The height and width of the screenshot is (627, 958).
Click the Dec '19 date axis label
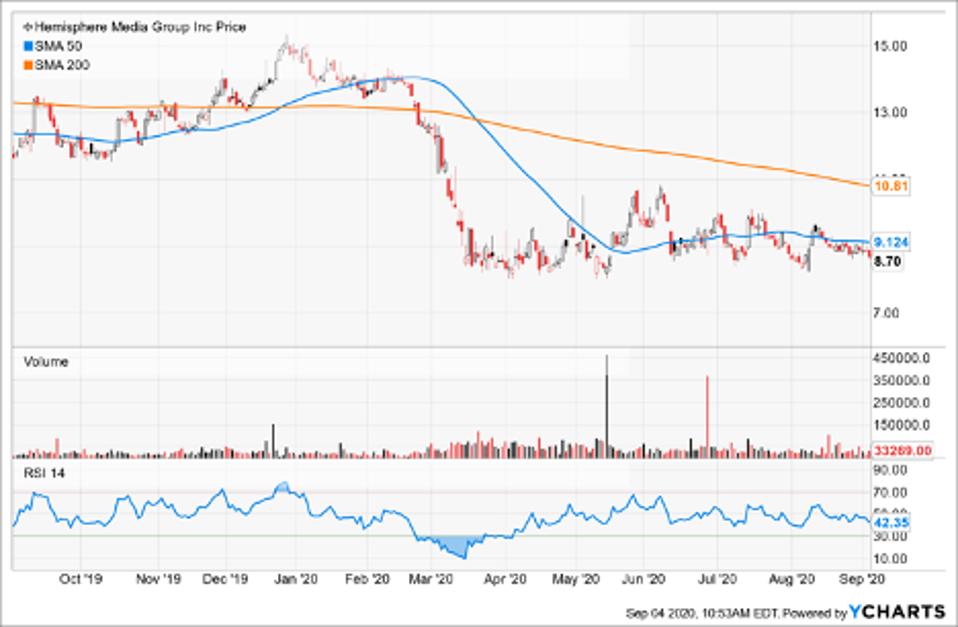(x=225, y=579)
